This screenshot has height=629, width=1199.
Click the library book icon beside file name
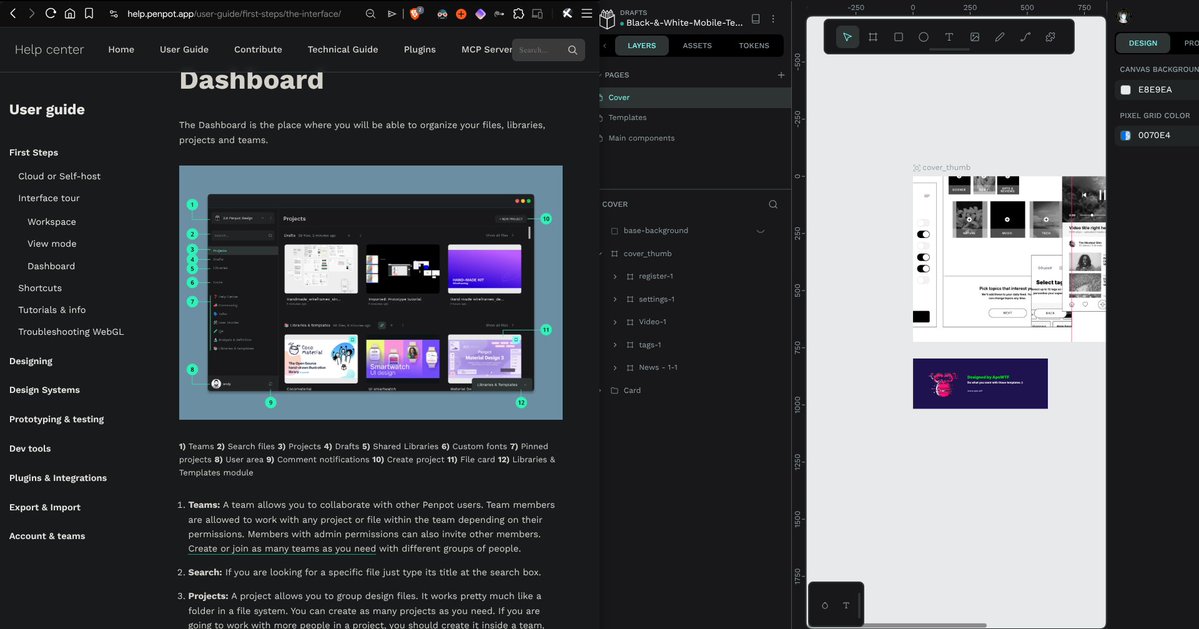click(755, 19)
